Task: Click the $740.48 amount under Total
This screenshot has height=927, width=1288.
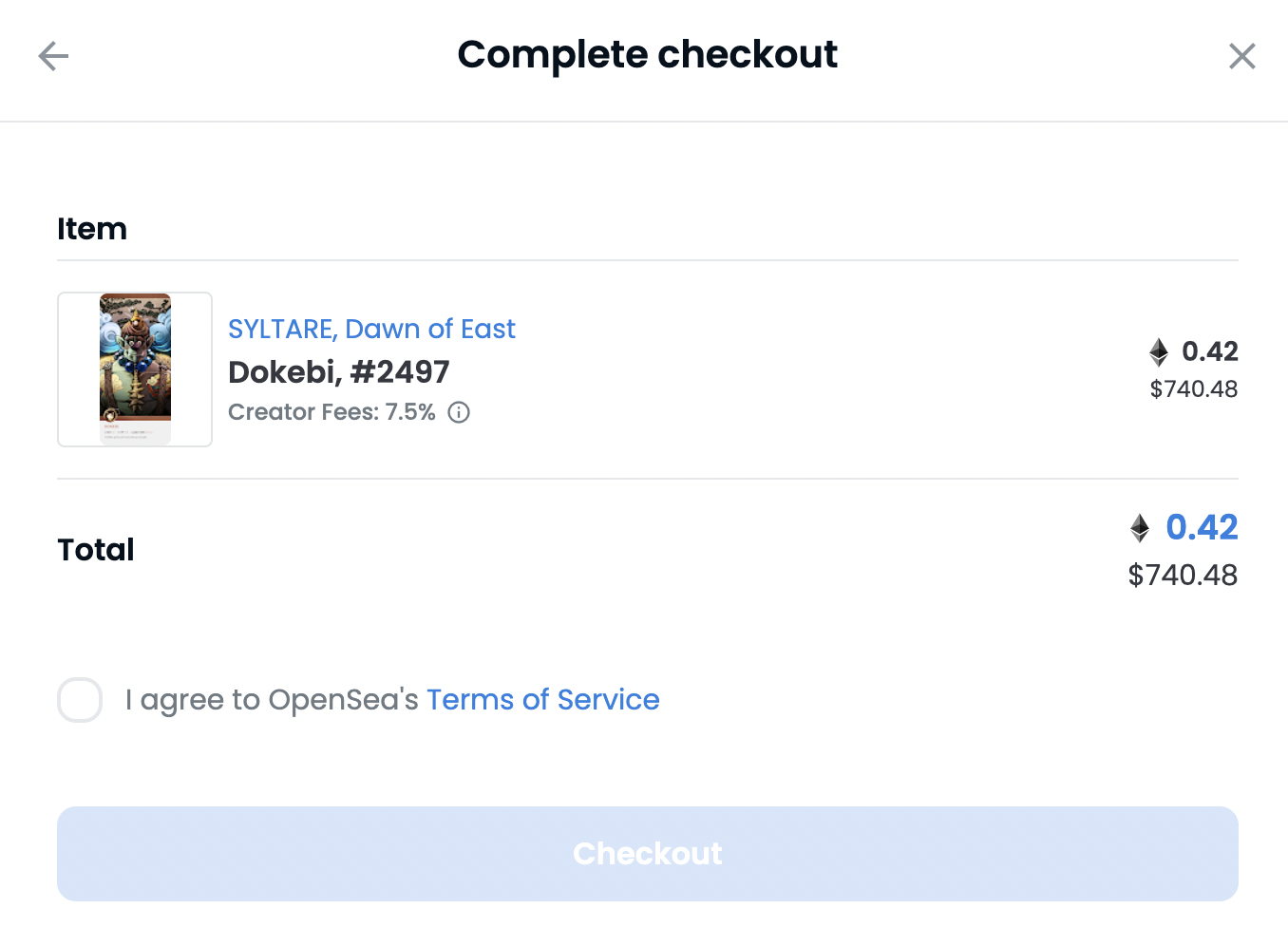Action: [1183, 575]
